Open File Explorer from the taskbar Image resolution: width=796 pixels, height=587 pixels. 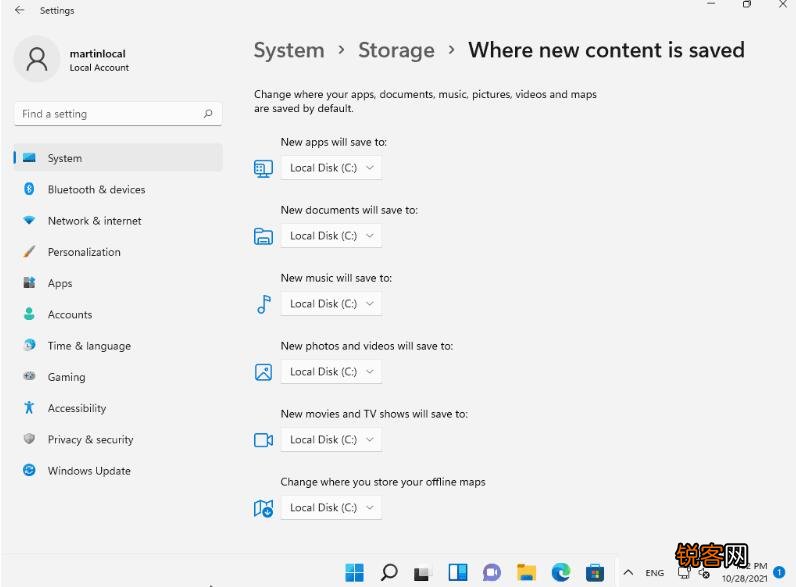[526, 572]
